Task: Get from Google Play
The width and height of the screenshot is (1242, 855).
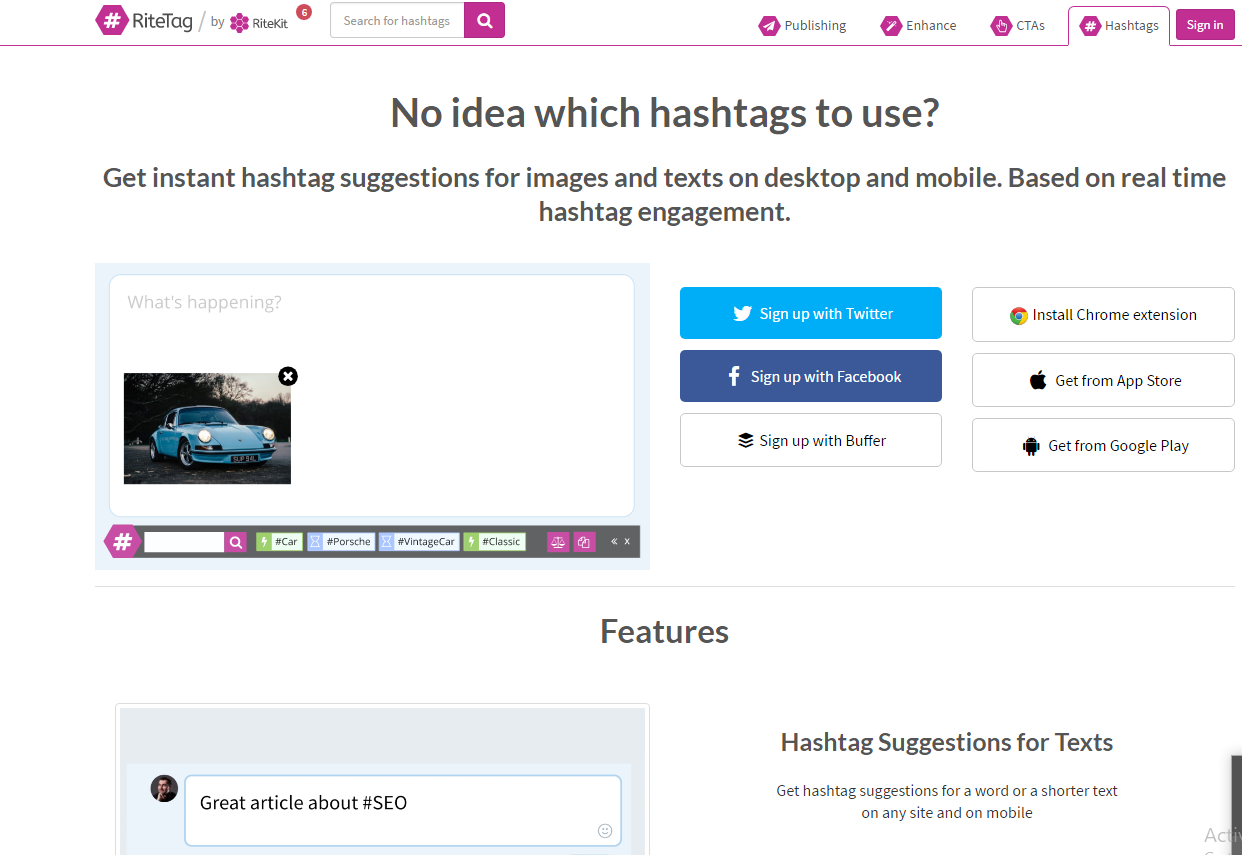Action: pyautogui.click(x=1103, y=445)
